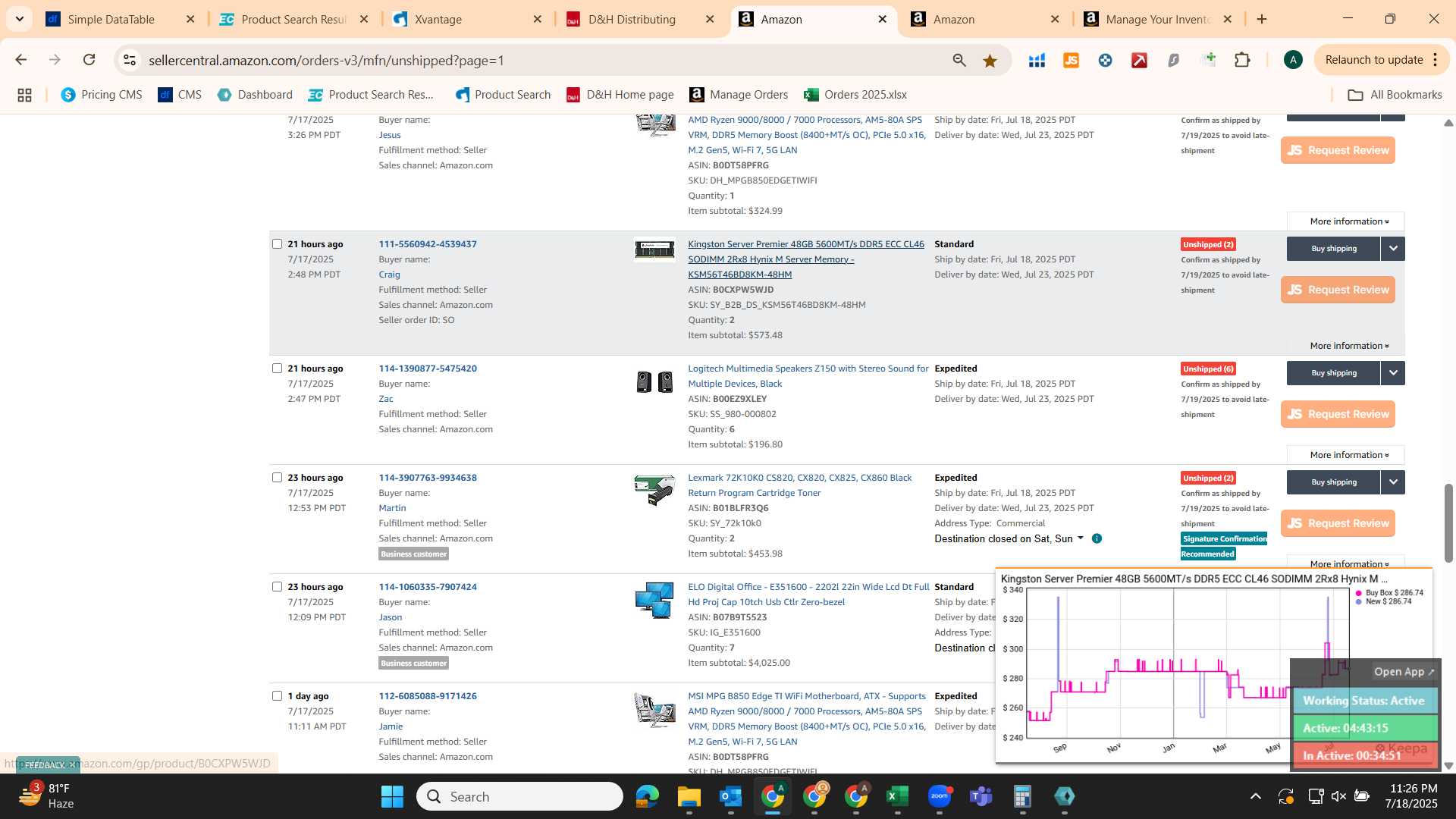The width and height of the screenshot is (1456, 819).
Task: Click the clock and date in taskbar
Action: (x=1410, y=796)
